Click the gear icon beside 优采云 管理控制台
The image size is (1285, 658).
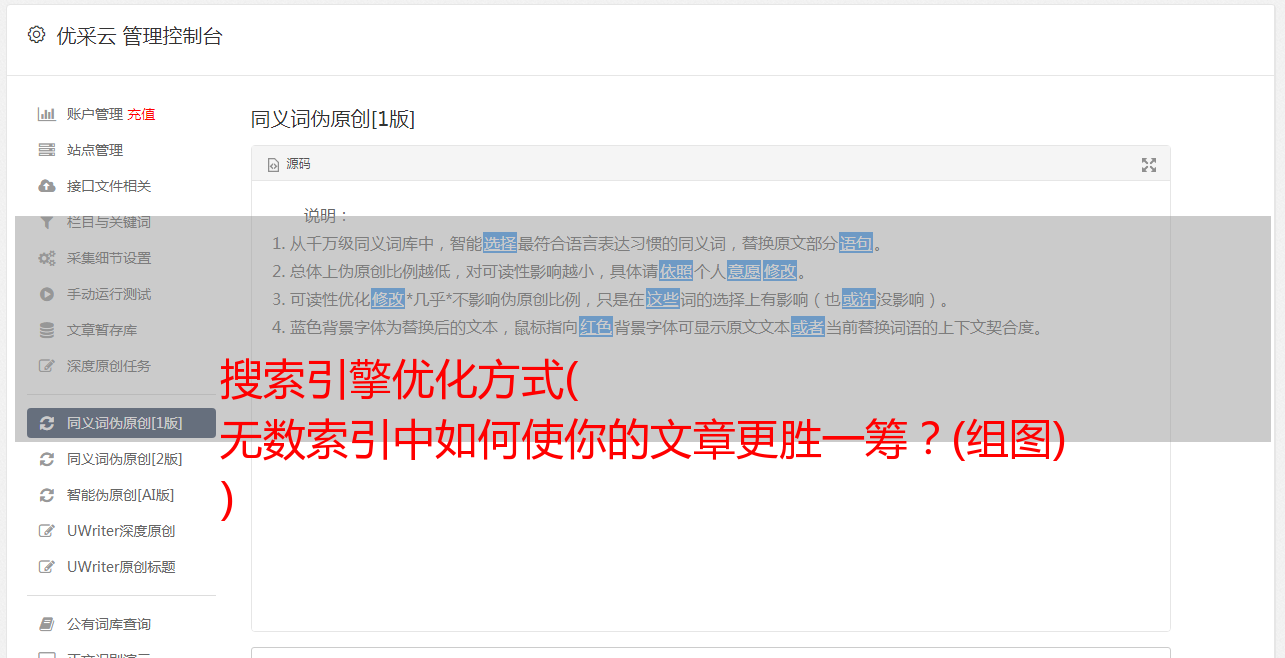click(x=36, y=35)
